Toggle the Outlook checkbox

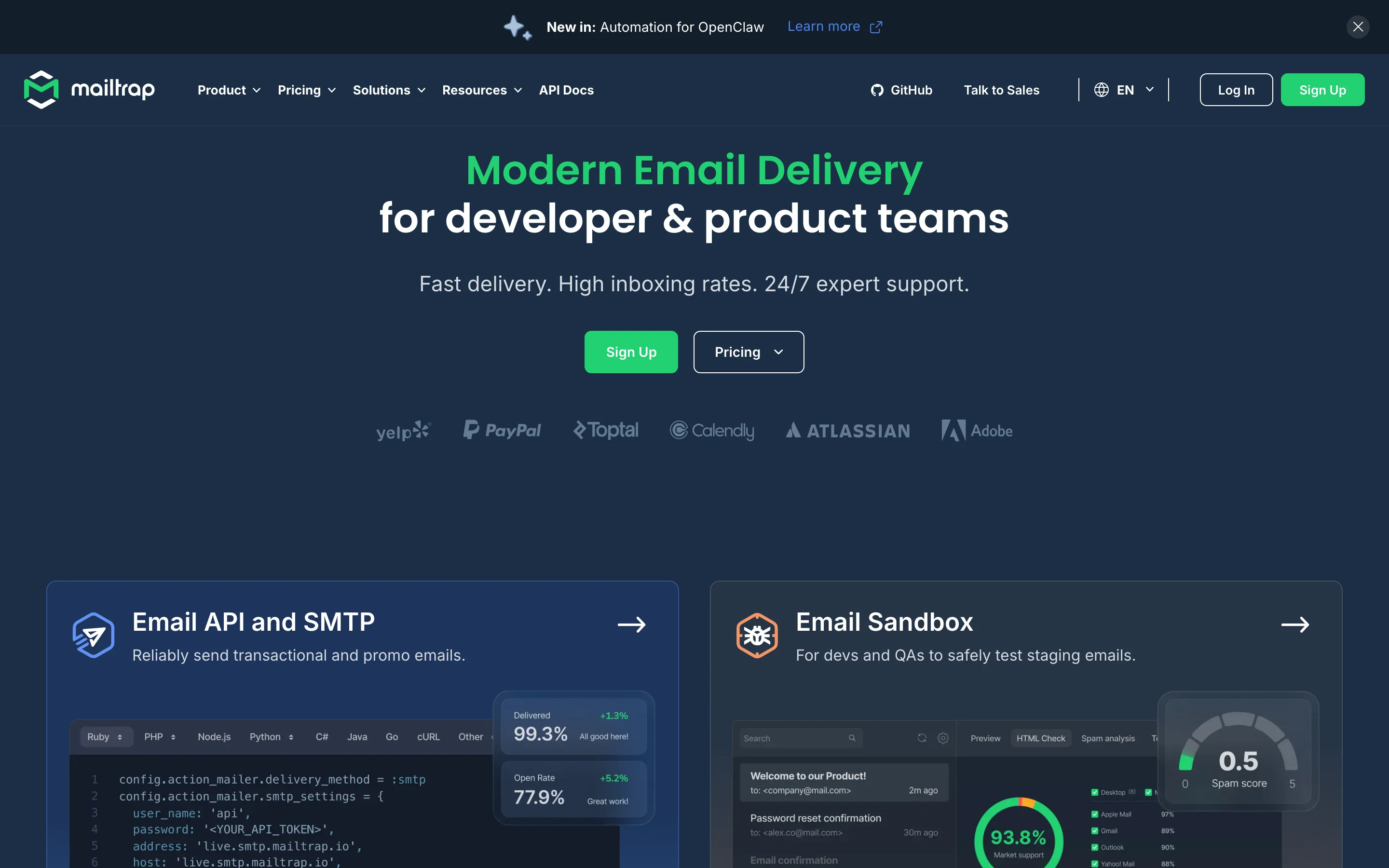(x=1094, y=847)
